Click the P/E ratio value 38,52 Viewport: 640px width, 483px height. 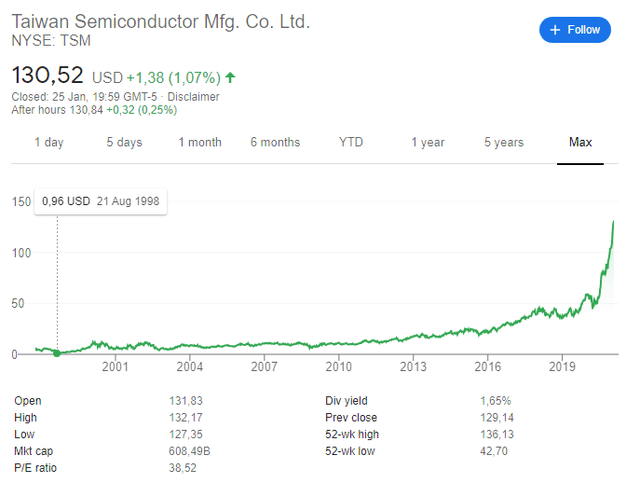185,468
